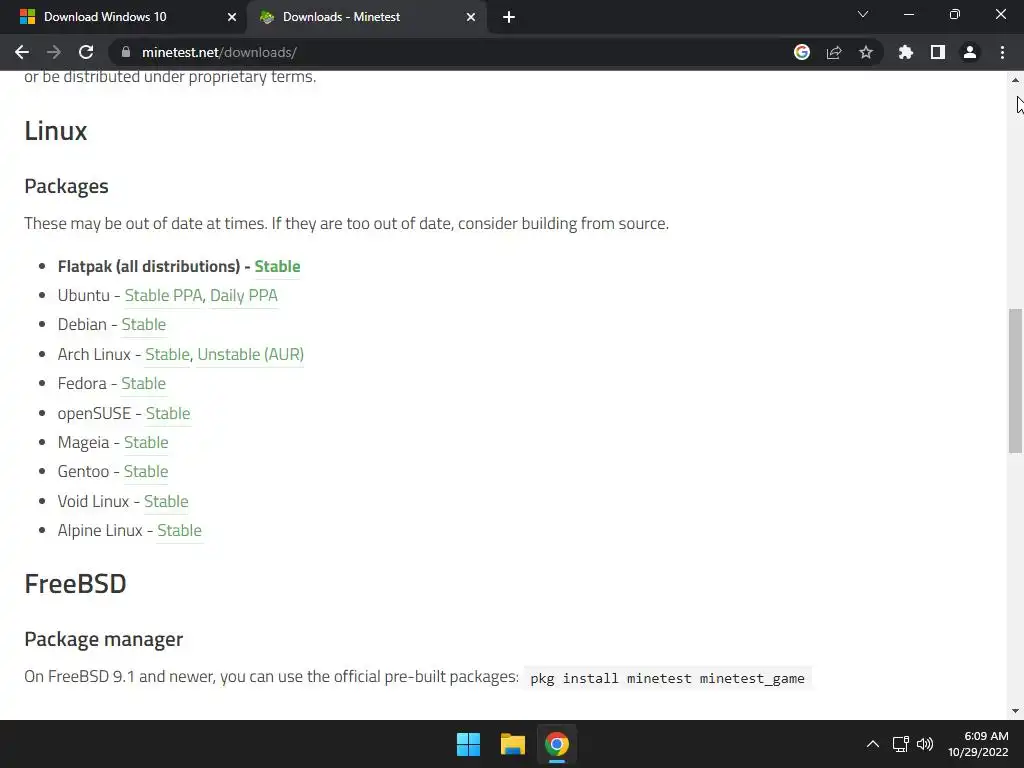Open Arch Linux Stable link
Screen dimensions: 1024x768
[x=167, y=354]
